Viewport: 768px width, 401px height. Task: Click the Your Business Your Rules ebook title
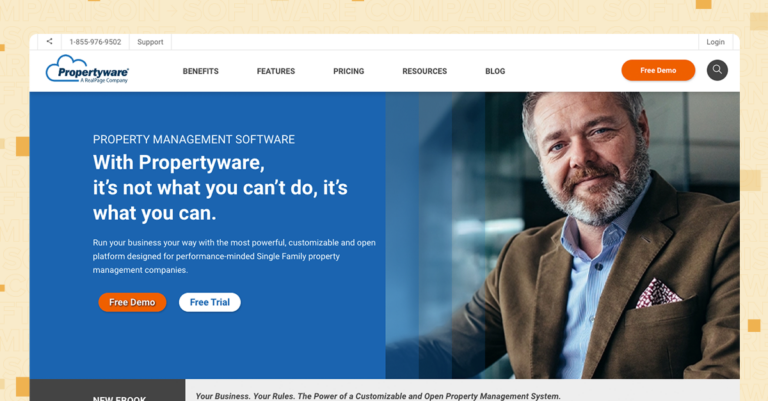[378, 396]
